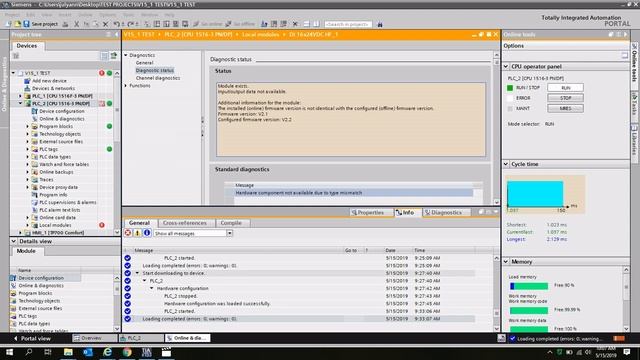Click the Save project toolbar icon
The image size is (640, 360).
point(27,24)
